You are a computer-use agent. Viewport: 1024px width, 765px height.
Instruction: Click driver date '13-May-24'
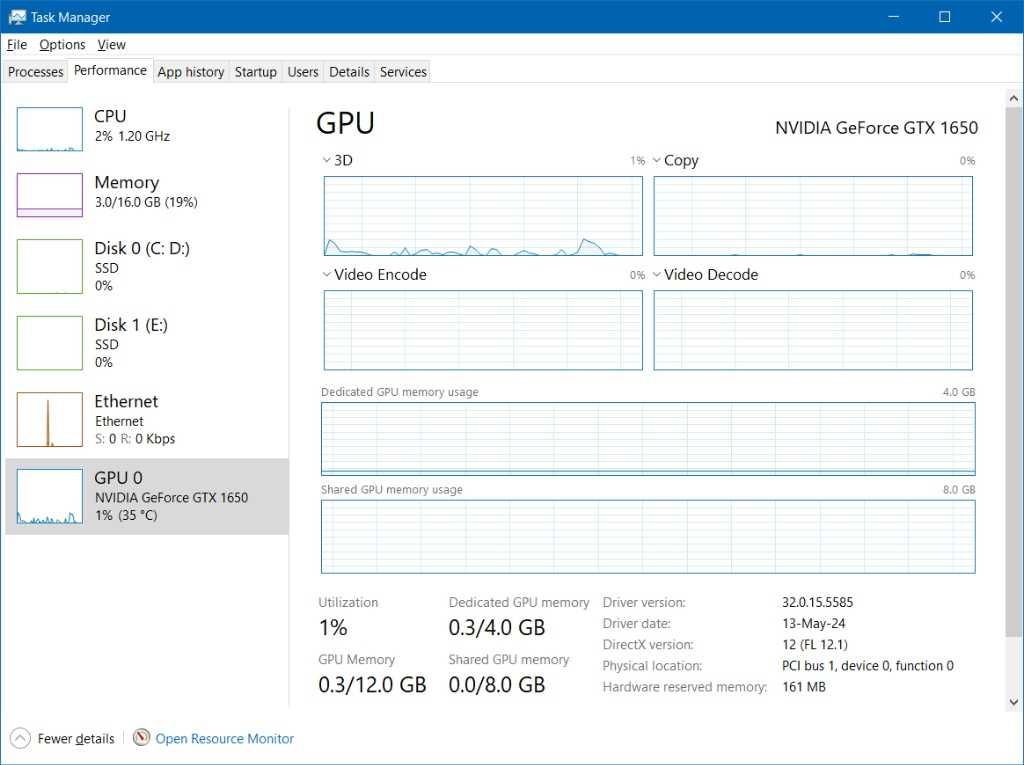[x=814, y=623]
